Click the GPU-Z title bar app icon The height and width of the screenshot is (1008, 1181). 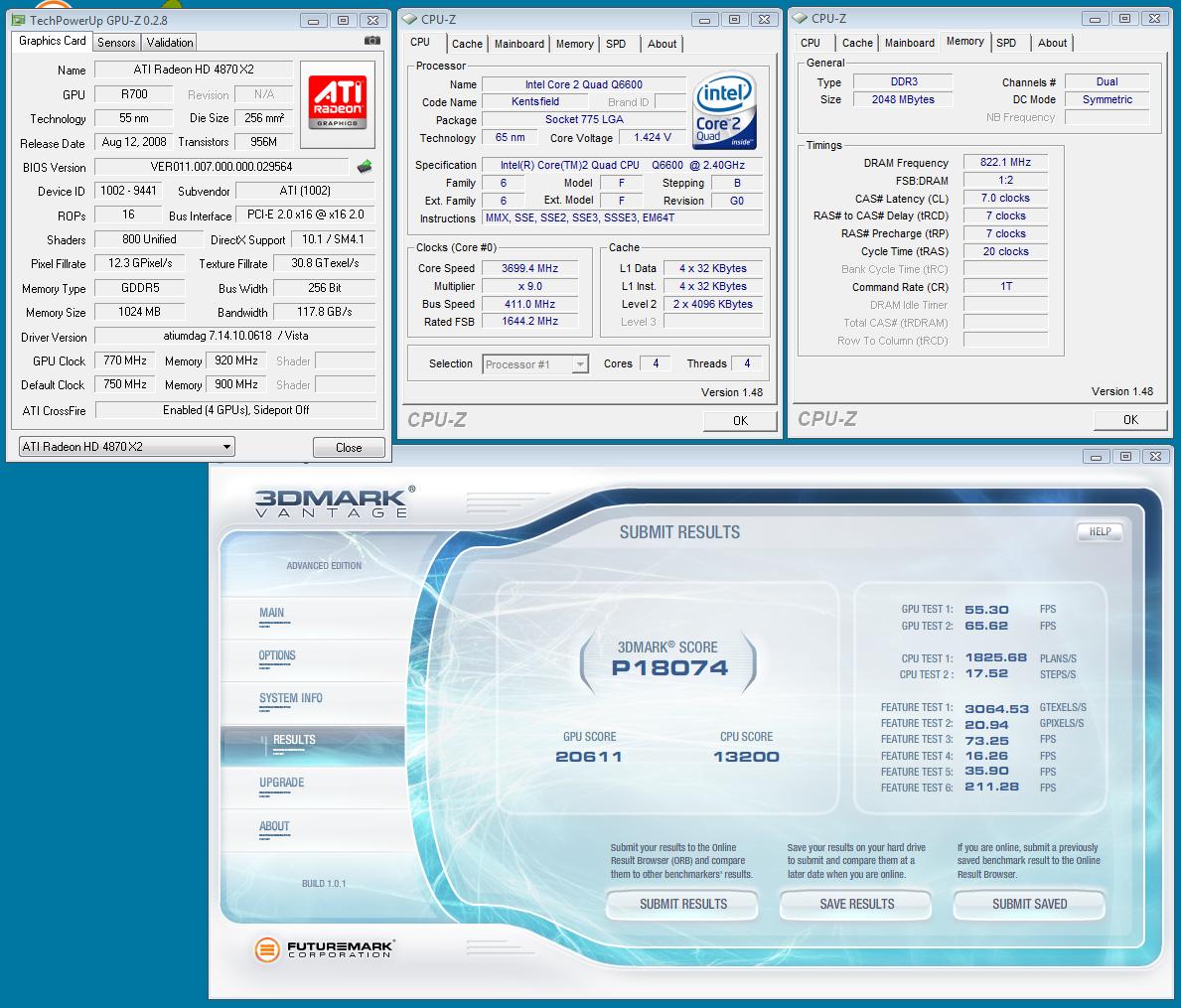click(x=19, y=20)
